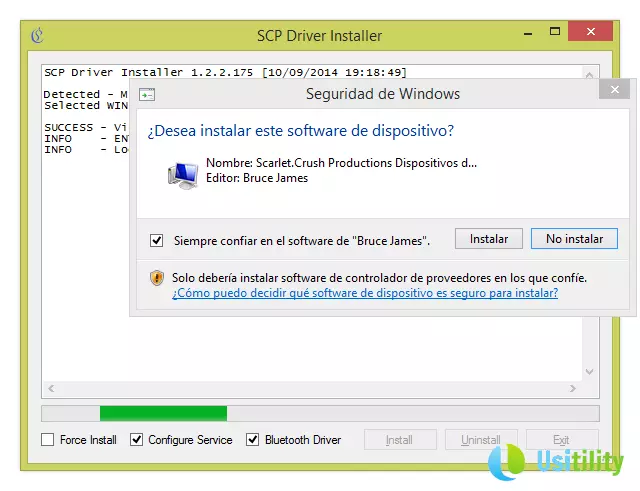Click the Uninstall button
Image resolution: width=640 pixels, height=491 pixels.
480,439
